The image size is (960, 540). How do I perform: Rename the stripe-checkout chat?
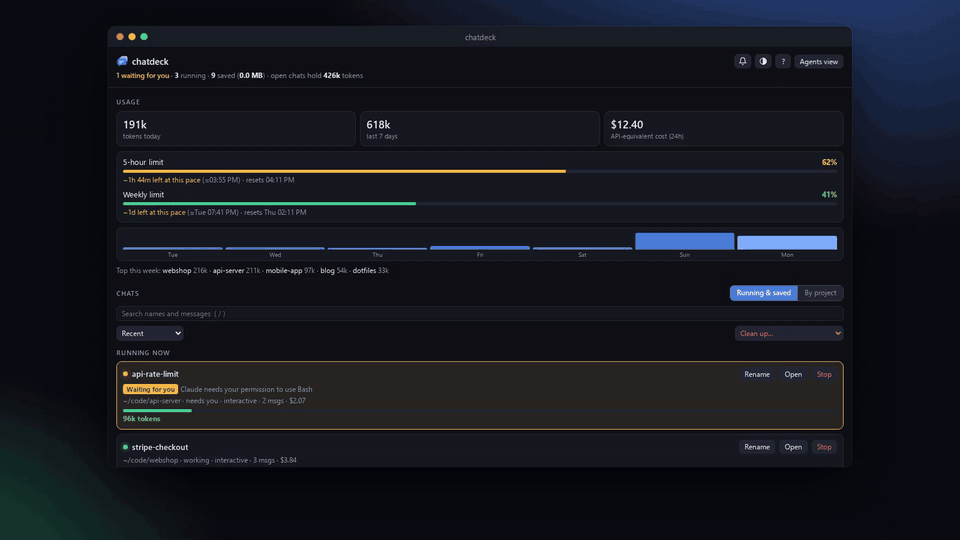pos(757,447)
